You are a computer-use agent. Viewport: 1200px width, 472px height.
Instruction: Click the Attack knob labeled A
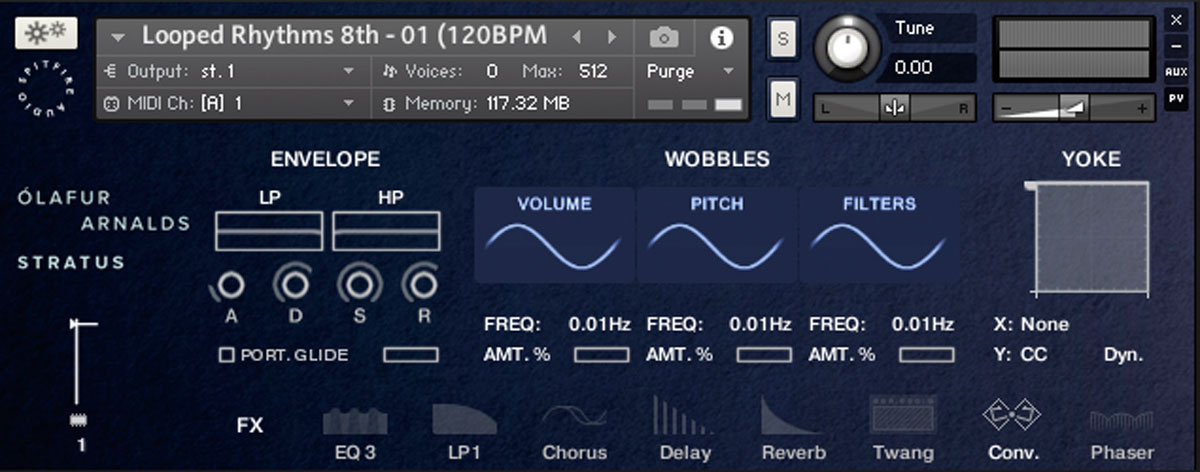[230, 286]
